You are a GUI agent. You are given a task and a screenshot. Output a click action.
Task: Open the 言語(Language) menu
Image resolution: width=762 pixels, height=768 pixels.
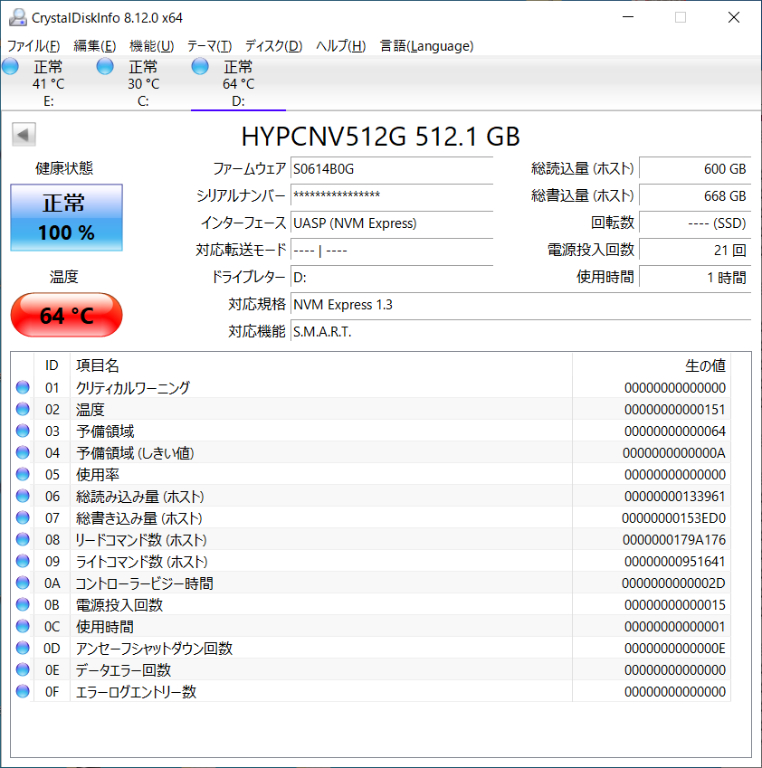(x=426, y=46)
